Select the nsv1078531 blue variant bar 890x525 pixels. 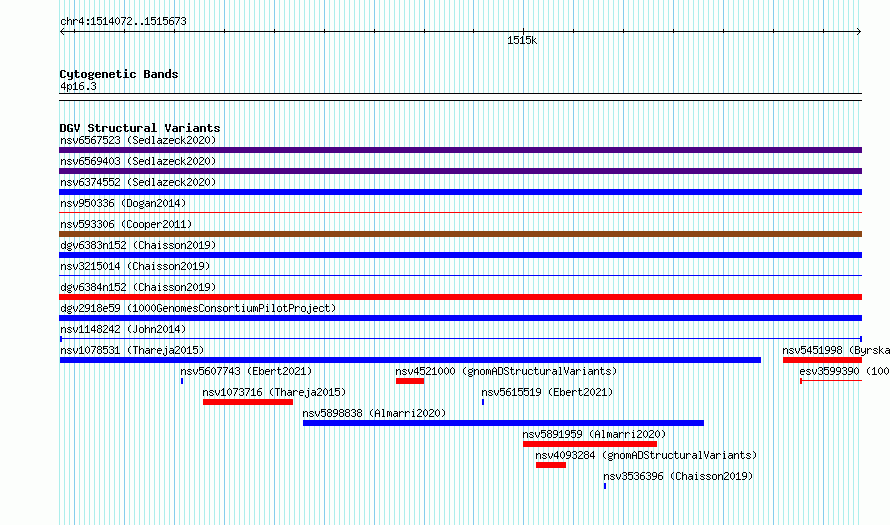[410, 360]
